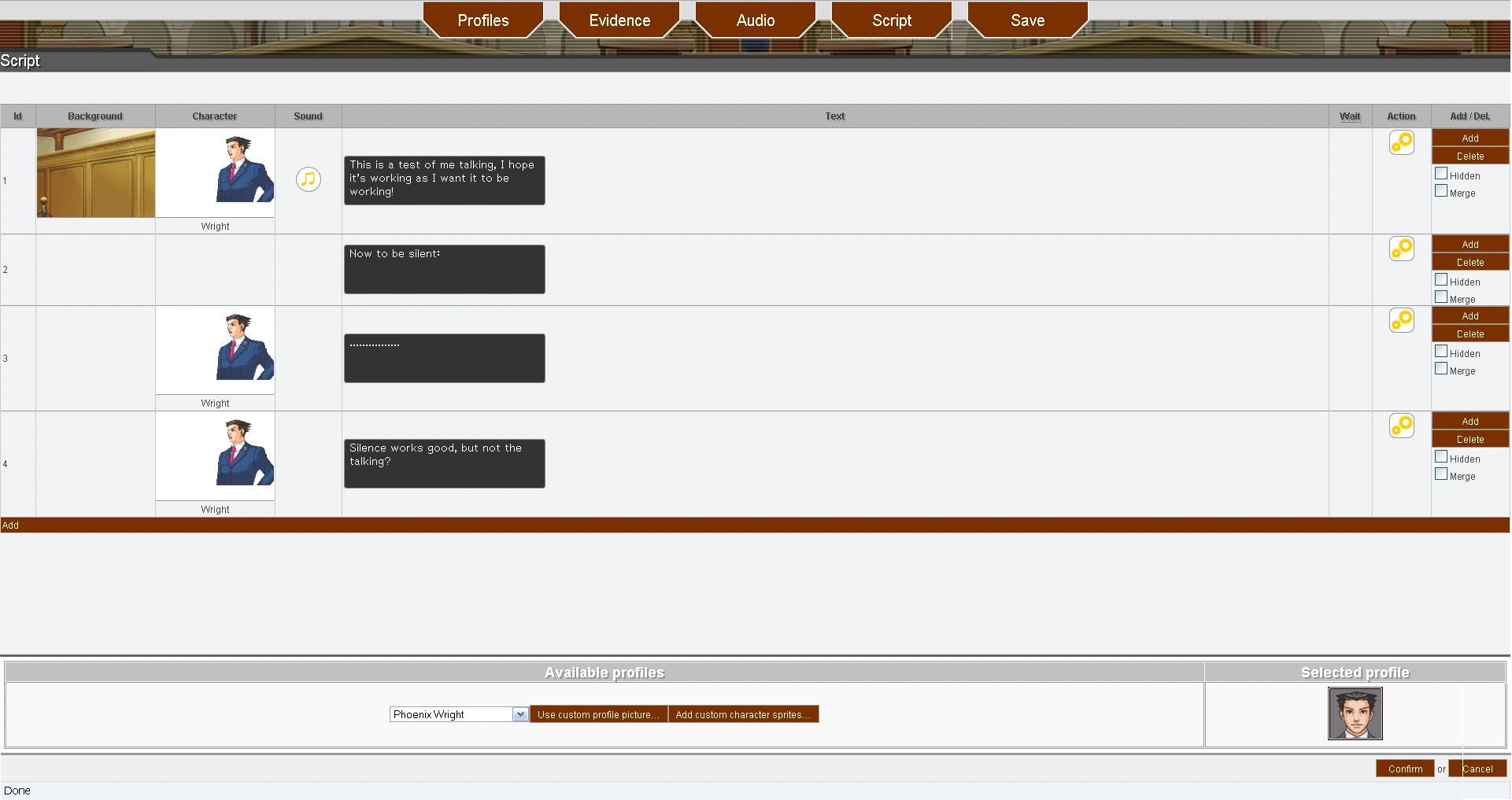This screenshot has height=800, width=1512.
Task: Open the gear action icon for row 1
Action: coord(1401,142)
